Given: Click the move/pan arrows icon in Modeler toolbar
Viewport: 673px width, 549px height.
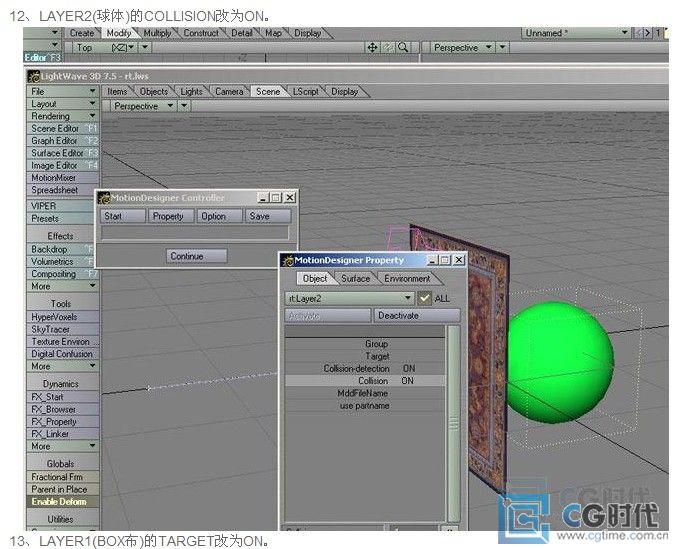Looking at the screenshot, I should [x=372, y=48].
